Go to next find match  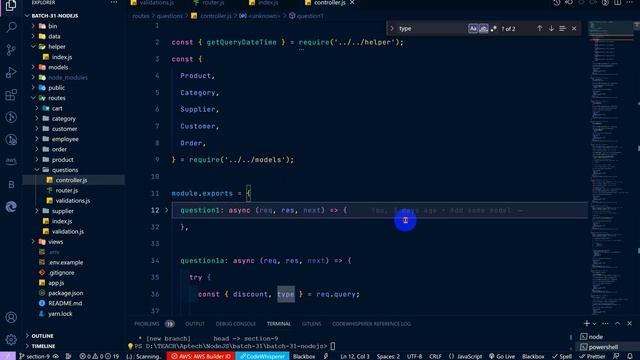pos(551,29)
